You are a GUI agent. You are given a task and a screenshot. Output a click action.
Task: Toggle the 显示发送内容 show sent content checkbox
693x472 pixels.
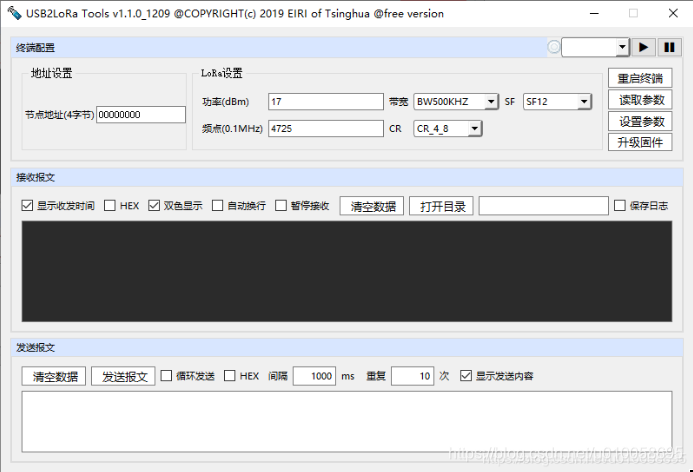[466, 376]
